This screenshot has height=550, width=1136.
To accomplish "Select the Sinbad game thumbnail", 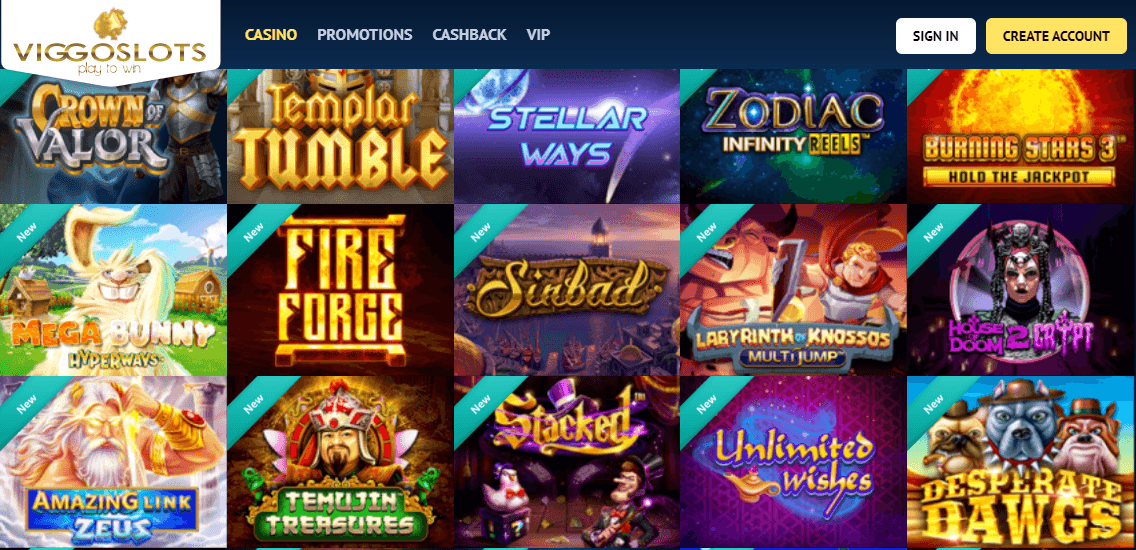I will [567, 290].
